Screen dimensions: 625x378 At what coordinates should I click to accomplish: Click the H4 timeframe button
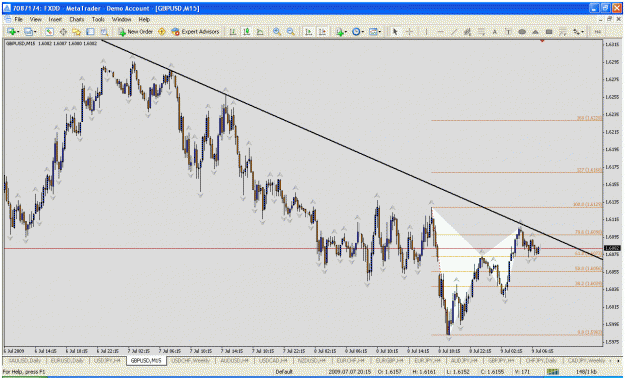click(598, 32)
